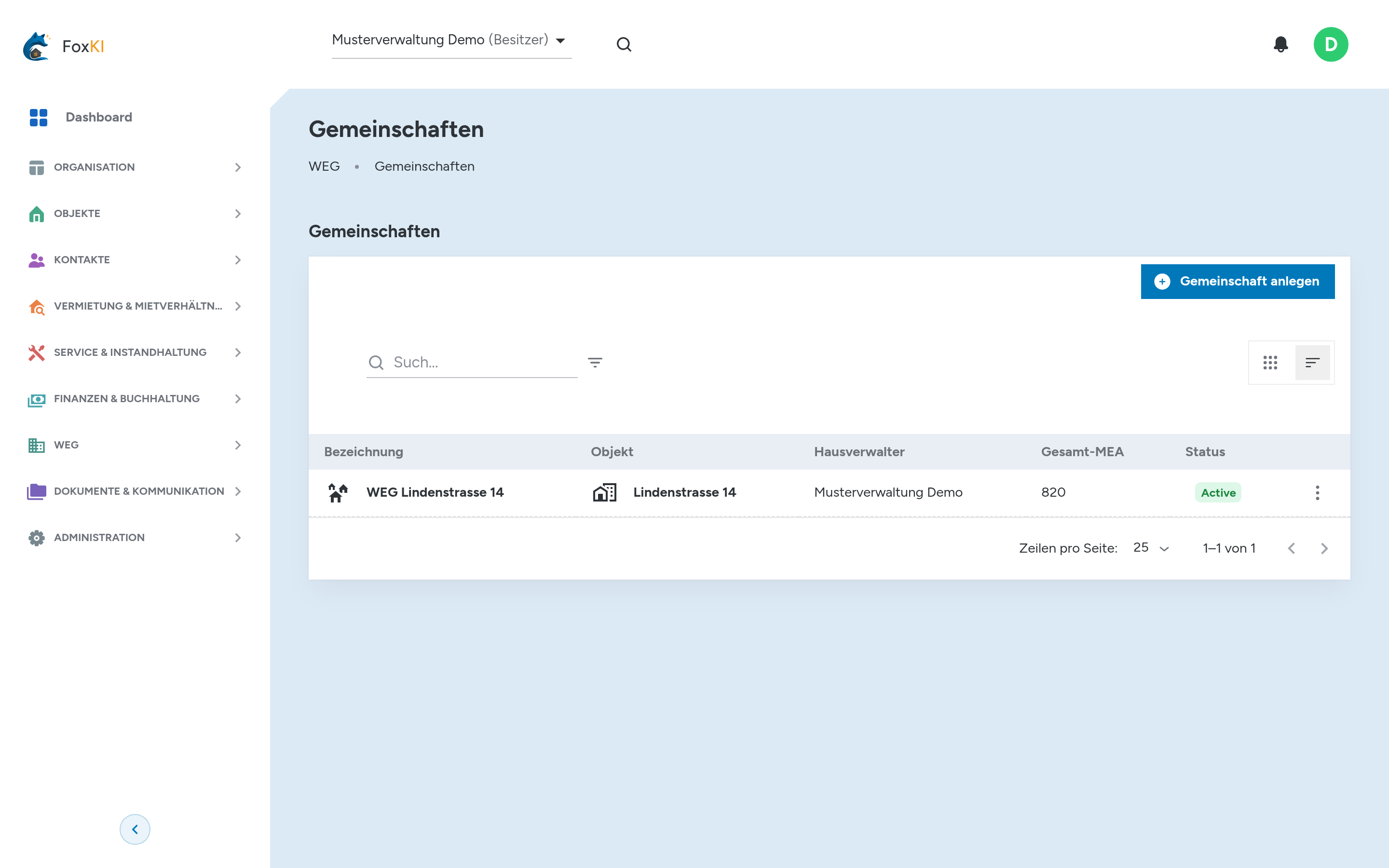This screenshot has height=868, width=1389.
Task: Click the 820 Gesamt-MEA value
Action: (1053, 492)
